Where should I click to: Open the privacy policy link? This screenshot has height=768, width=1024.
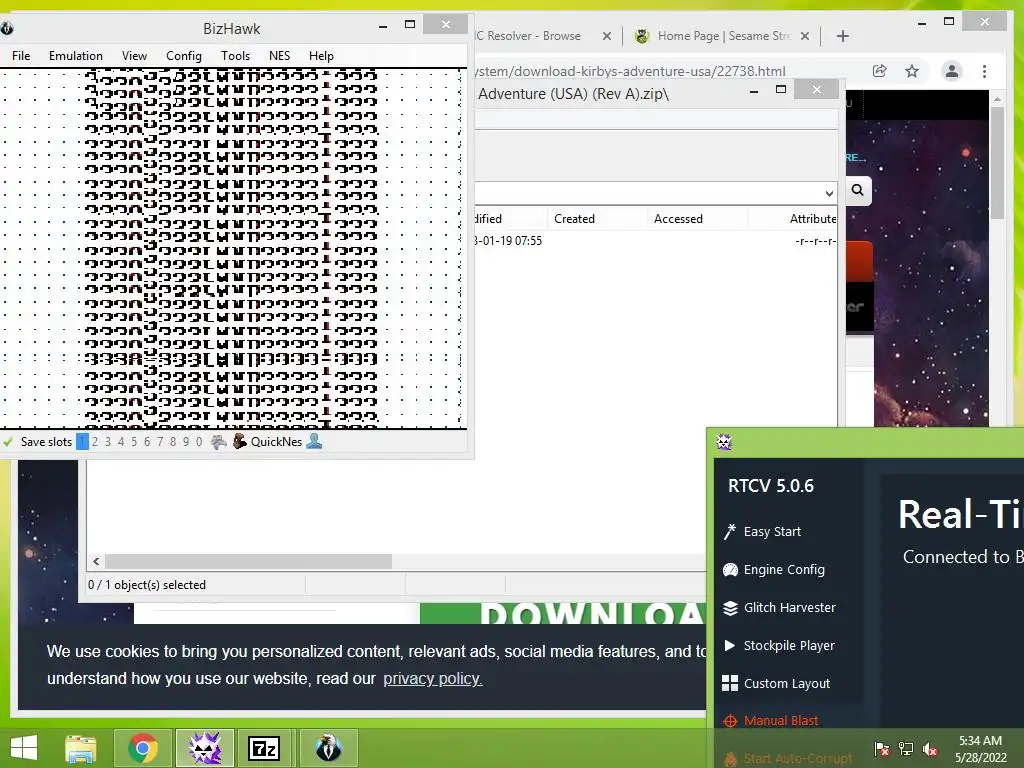coord(432,679)
